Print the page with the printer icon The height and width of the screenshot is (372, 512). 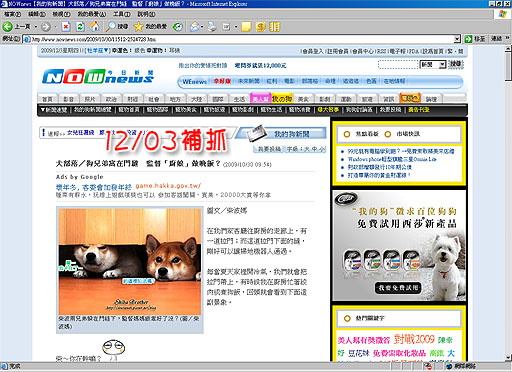(212, 27)
